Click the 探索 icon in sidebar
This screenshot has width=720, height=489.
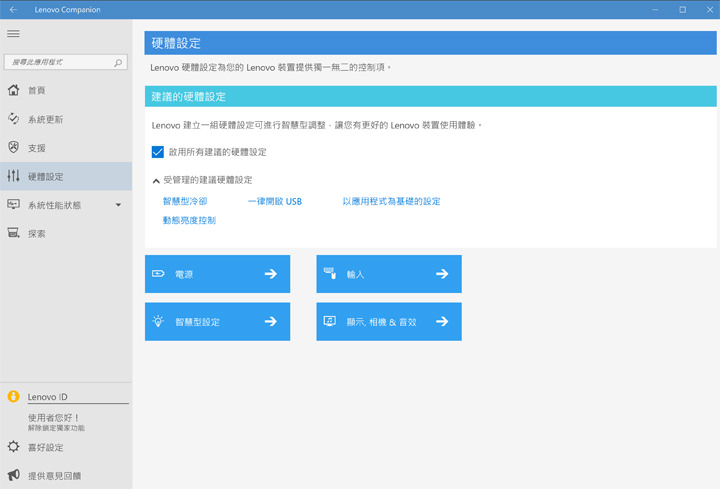click(x=13, y=233)
